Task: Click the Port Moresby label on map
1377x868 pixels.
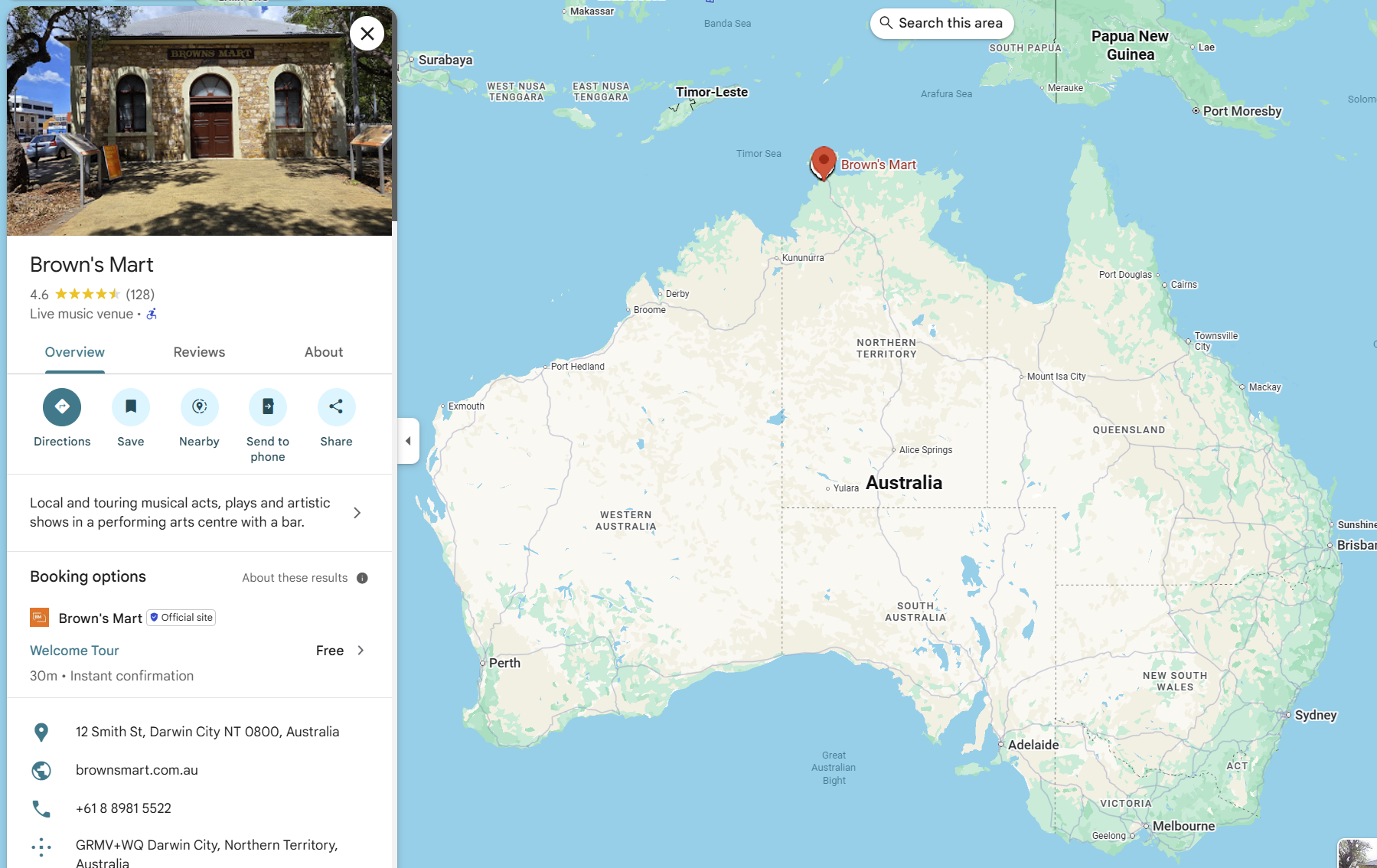Action: (x=1242, y=111)
